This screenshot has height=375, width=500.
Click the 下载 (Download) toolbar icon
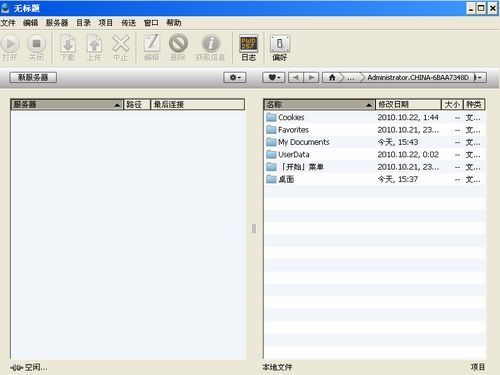[68, 44]
